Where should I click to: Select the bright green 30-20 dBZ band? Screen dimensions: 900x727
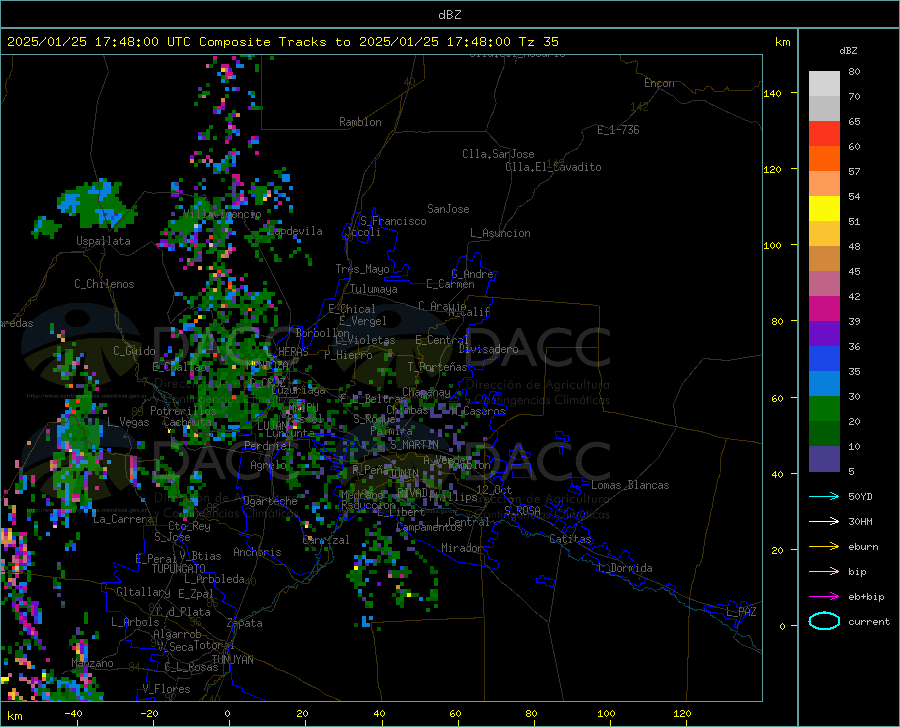[x=824, y=409]
